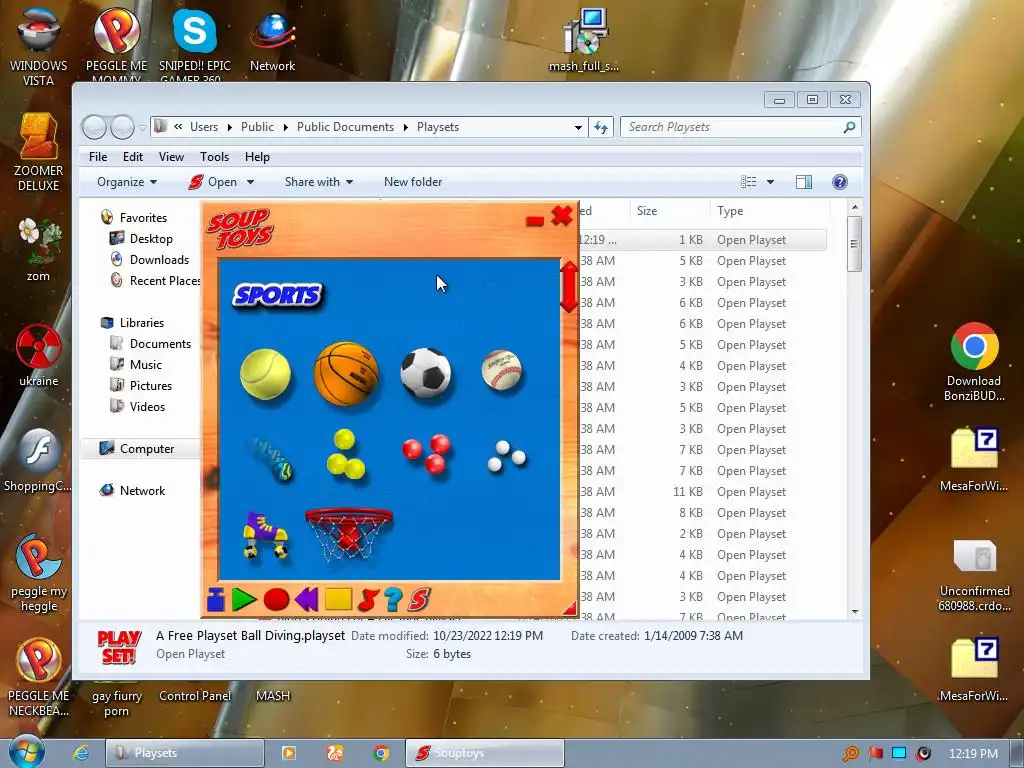The height and width of the screenshot is (768, 1024).
Task: Click the red record circle in Souptoys
Action: [276, 599]
